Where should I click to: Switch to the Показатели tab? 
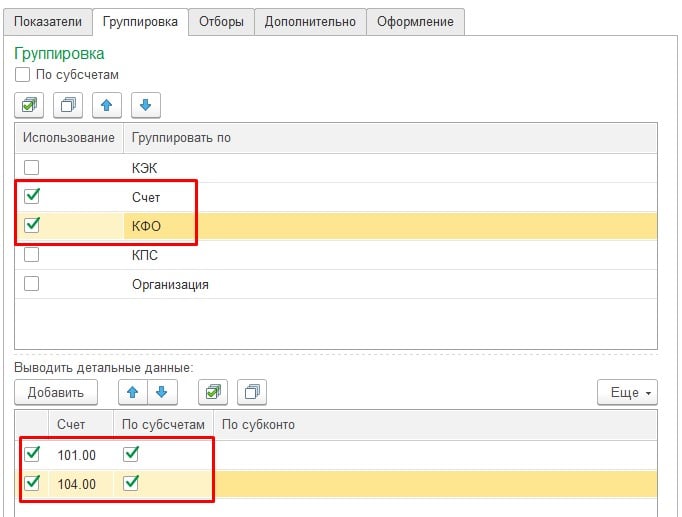pyautogui.click(x=47, y=21)
